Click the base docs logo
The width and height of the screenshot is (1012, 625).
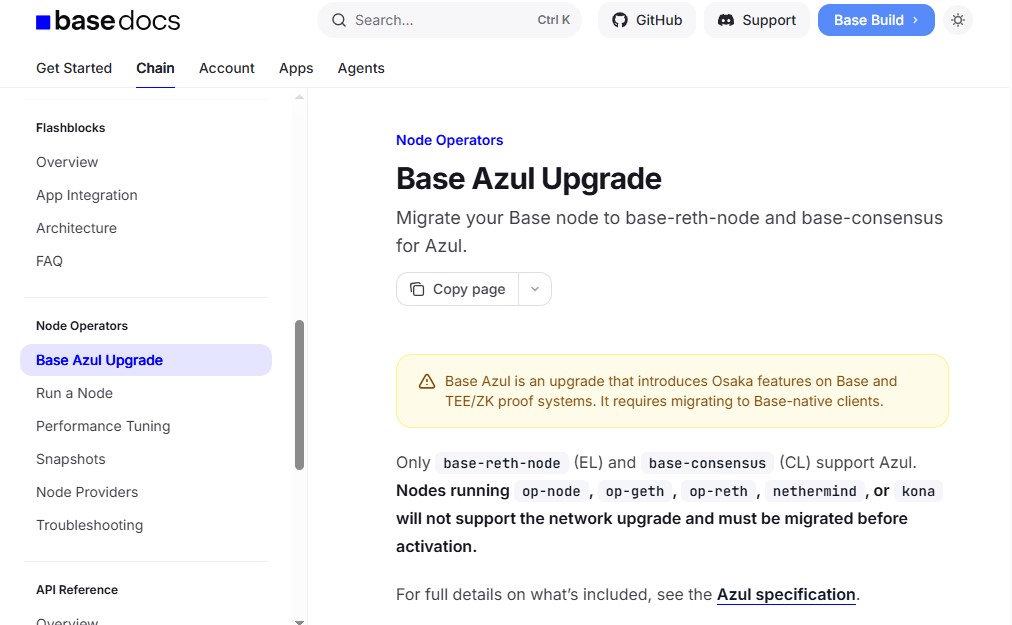(108, 21)
